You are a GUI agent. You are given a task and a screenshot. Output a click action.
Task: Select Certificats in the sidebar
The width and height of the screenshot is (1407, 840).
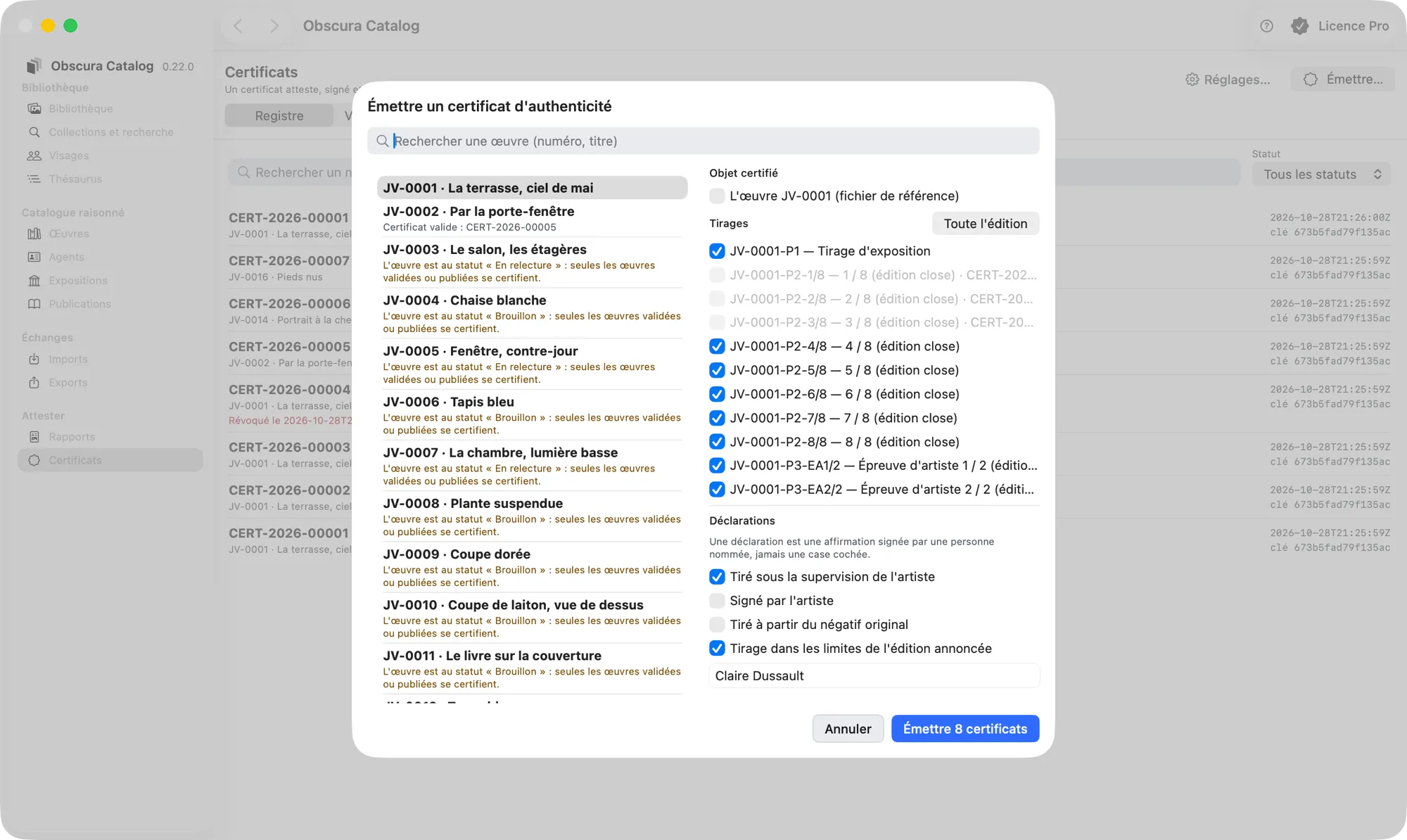coord(110,460)
